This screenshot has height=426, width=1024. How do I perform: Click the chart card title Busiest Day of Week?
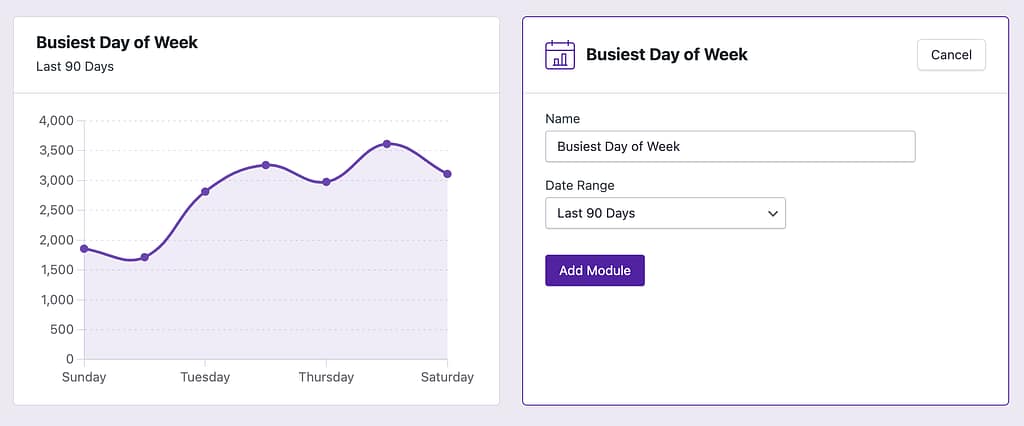[117, 43]
